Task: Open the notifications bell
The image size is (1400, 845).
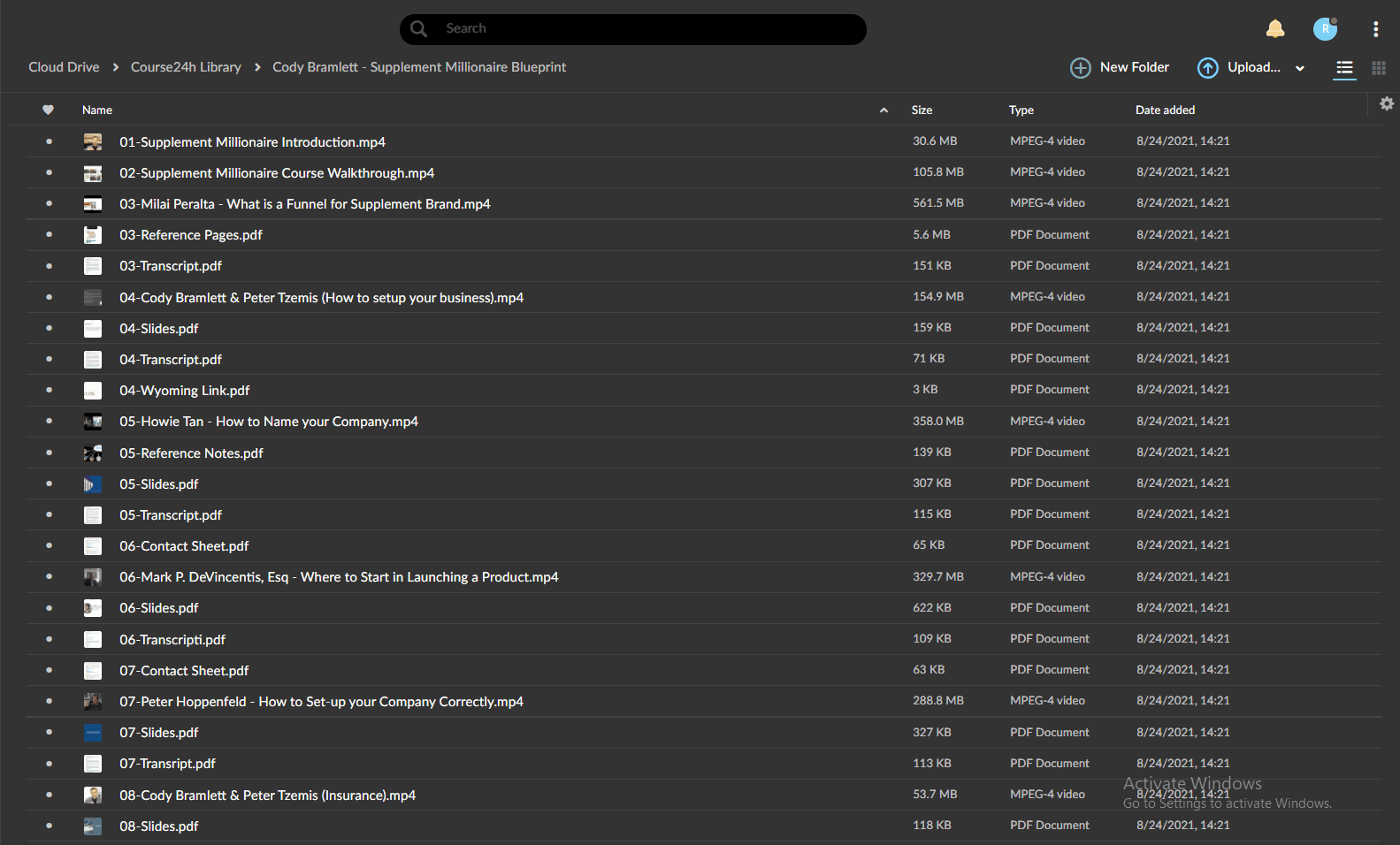Action: click(1275, 29)
